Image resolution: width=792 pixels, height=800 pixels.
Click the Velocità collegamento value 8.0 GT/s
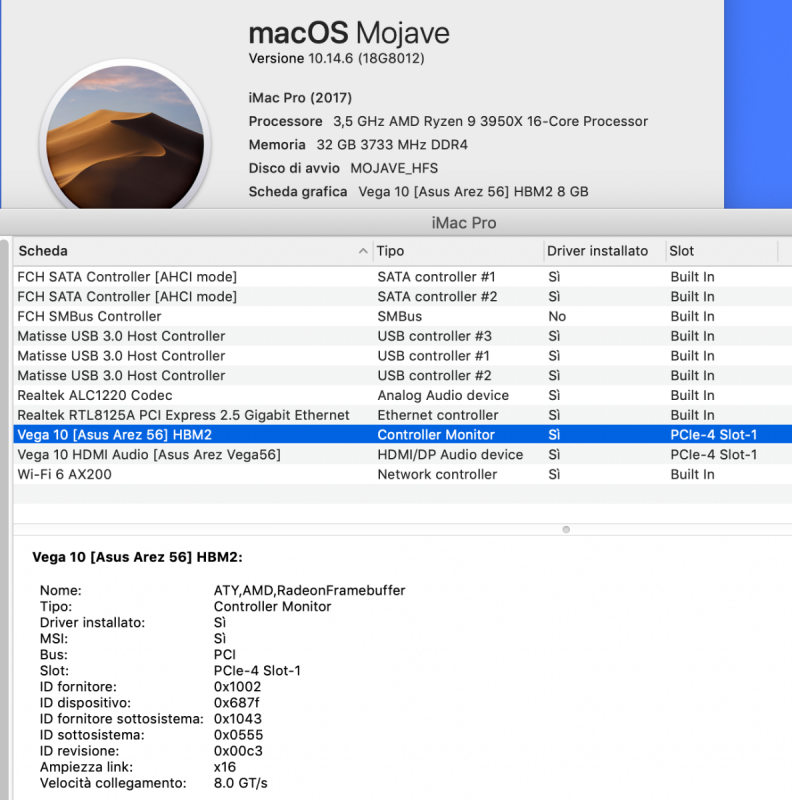(x=240, y=783)
